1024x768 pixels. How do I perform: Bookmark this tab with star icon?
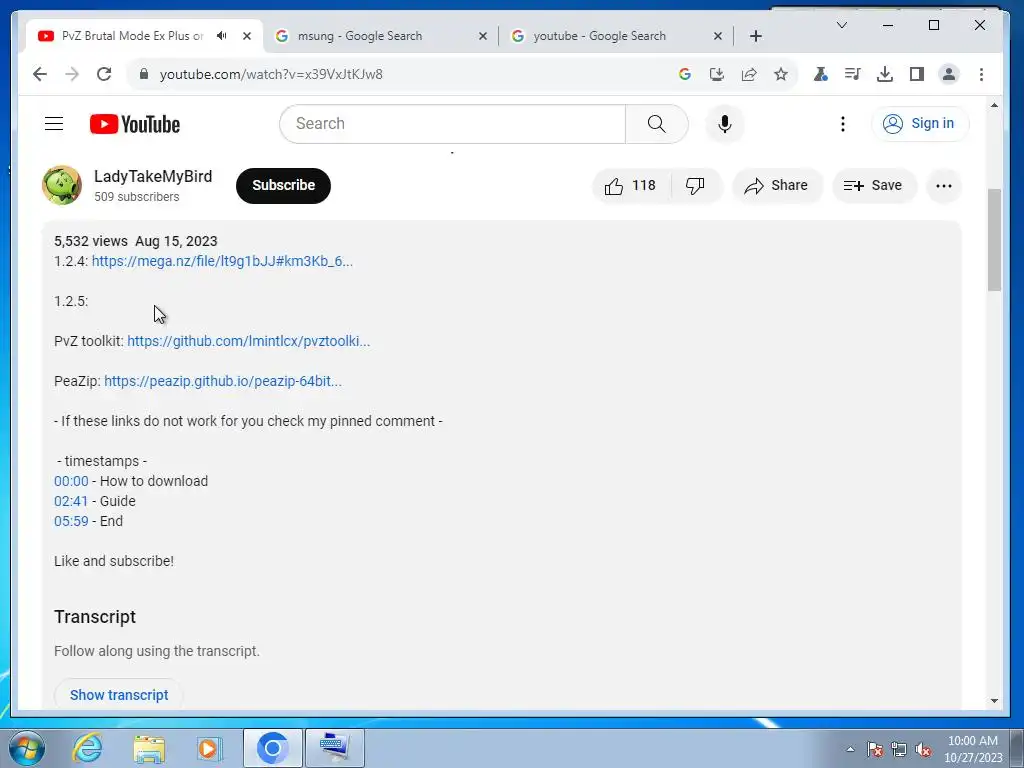780,74
